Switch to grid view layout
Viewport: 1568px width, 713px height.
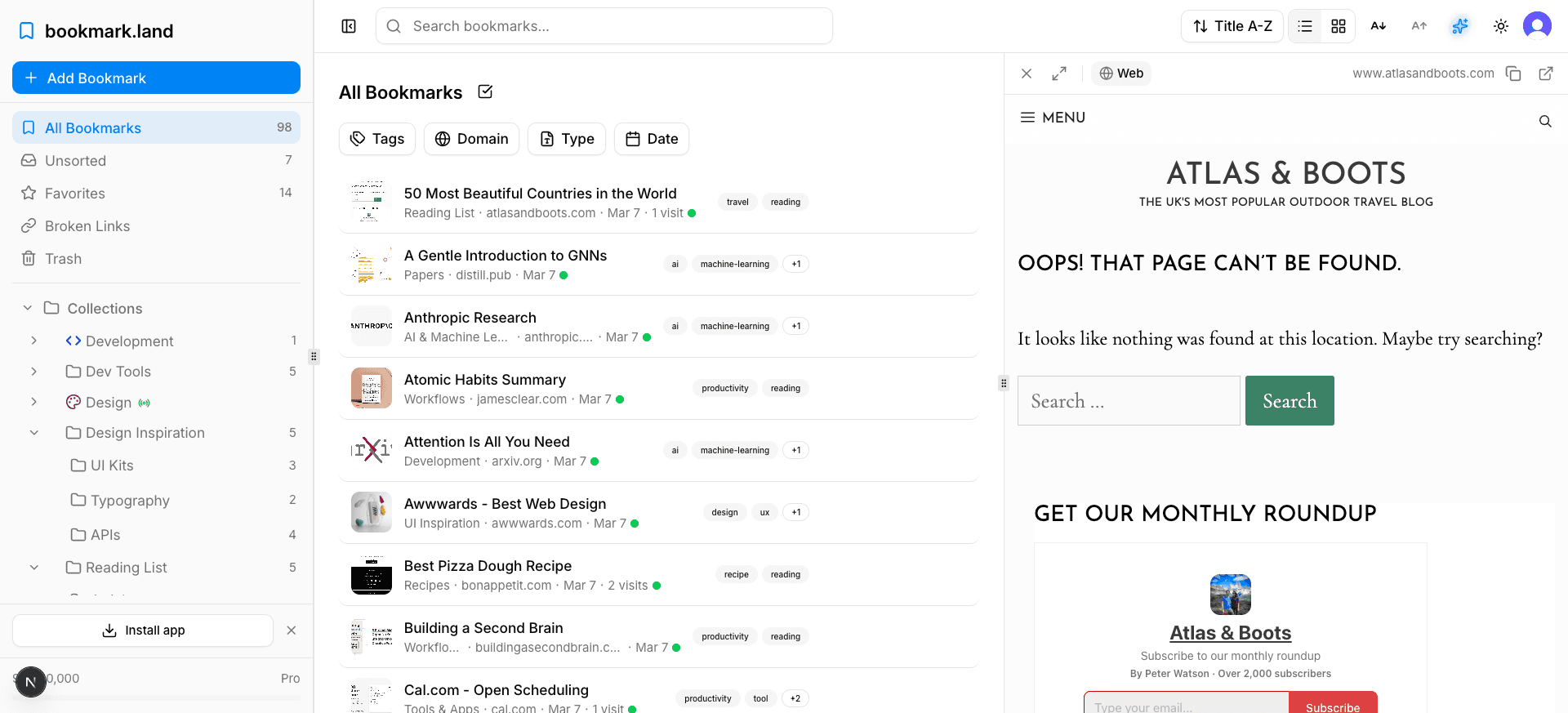pos(1338,26)
